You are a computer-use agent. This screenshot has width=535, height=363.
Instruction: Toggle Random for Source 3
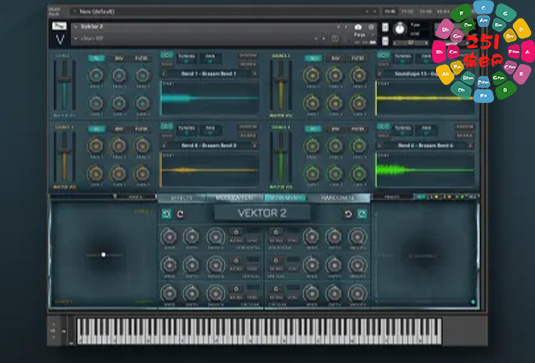point(248,127)
